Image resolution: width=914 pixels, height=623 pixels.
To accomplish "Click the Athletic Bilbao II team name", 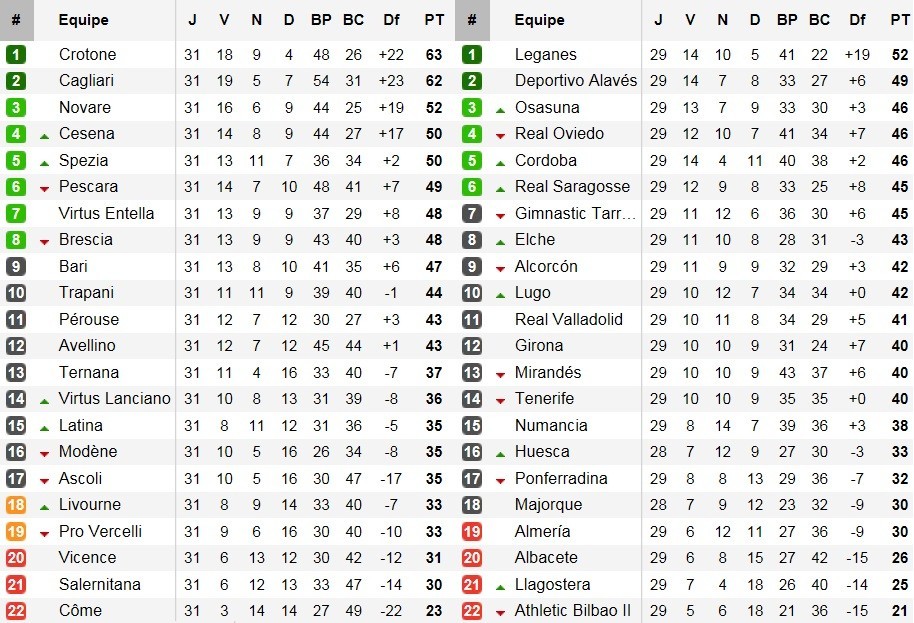I will pos(573,611).
